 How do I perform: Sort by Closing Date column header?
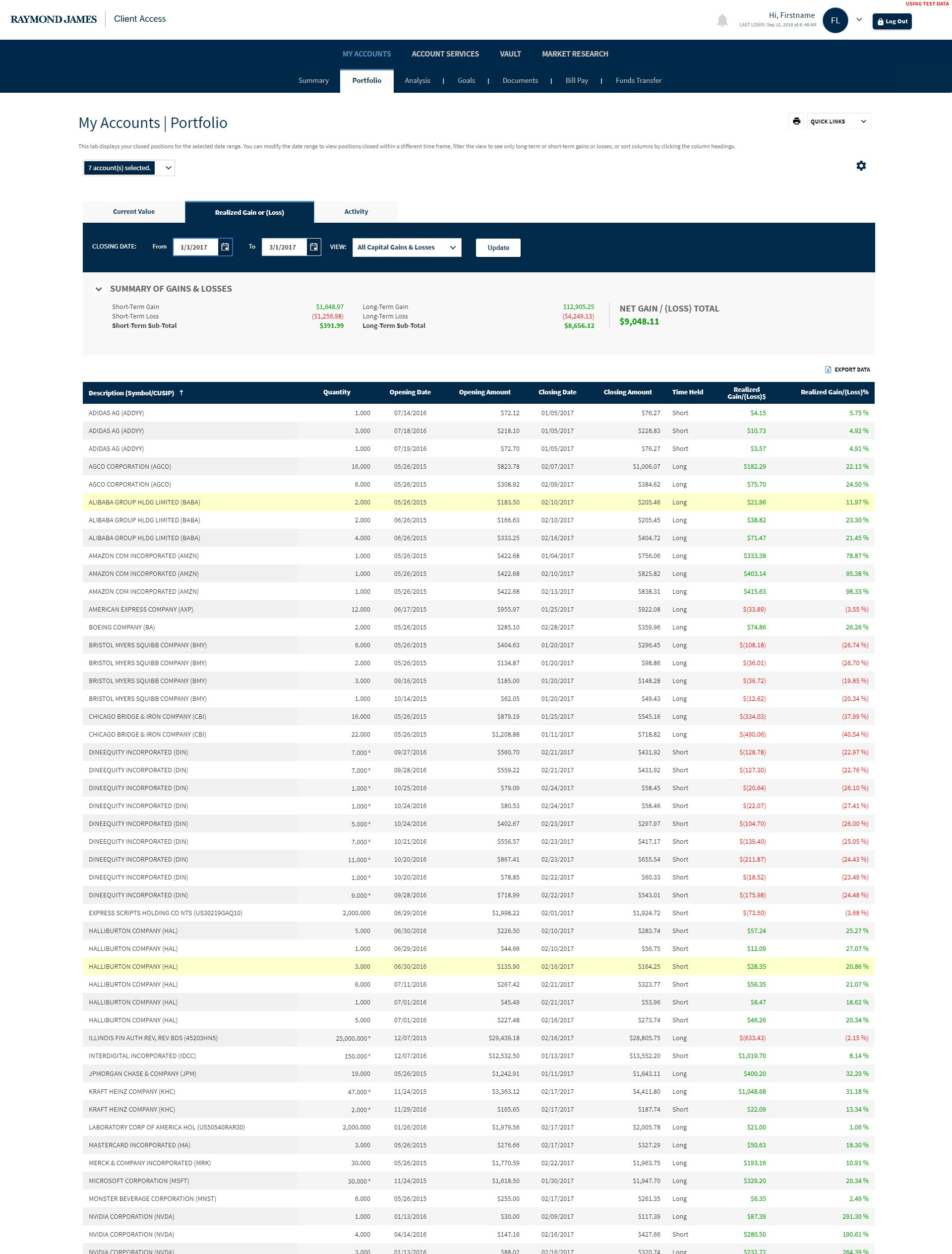pyautogui.click(x=557, y=392)
